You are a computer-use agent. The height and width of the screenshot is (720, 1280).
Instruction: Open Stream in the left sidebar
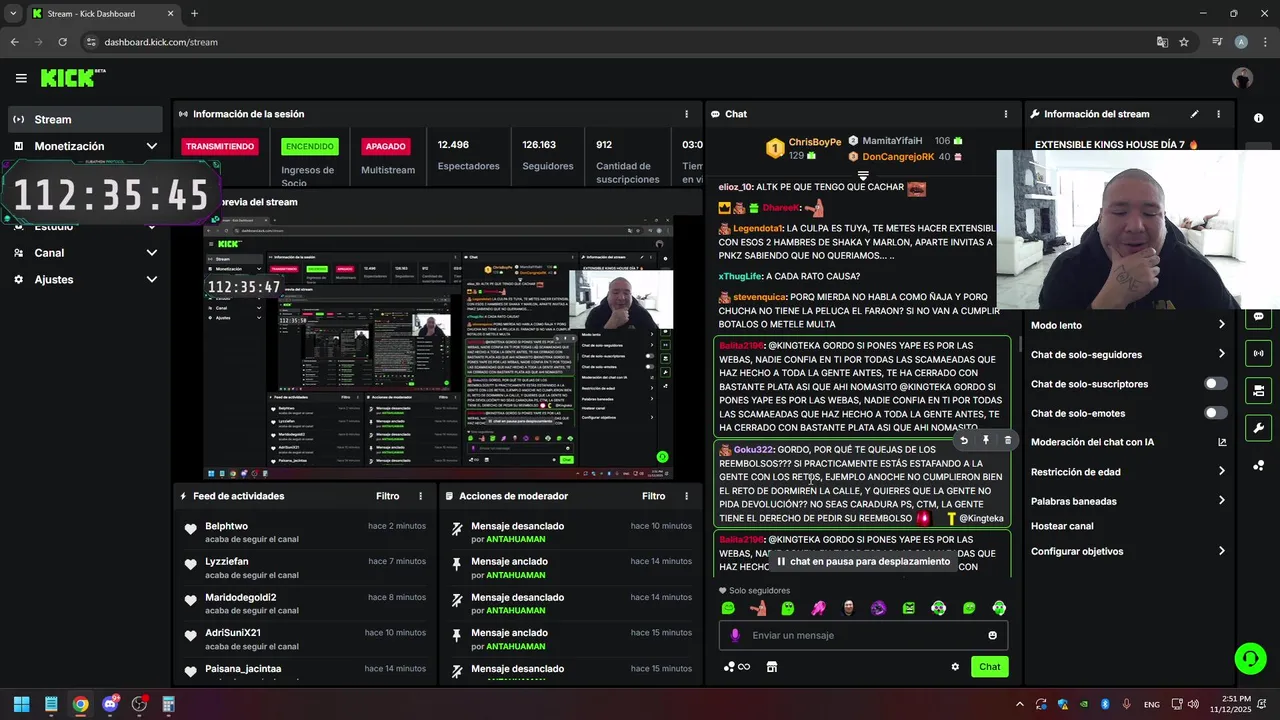coord(84,119)
